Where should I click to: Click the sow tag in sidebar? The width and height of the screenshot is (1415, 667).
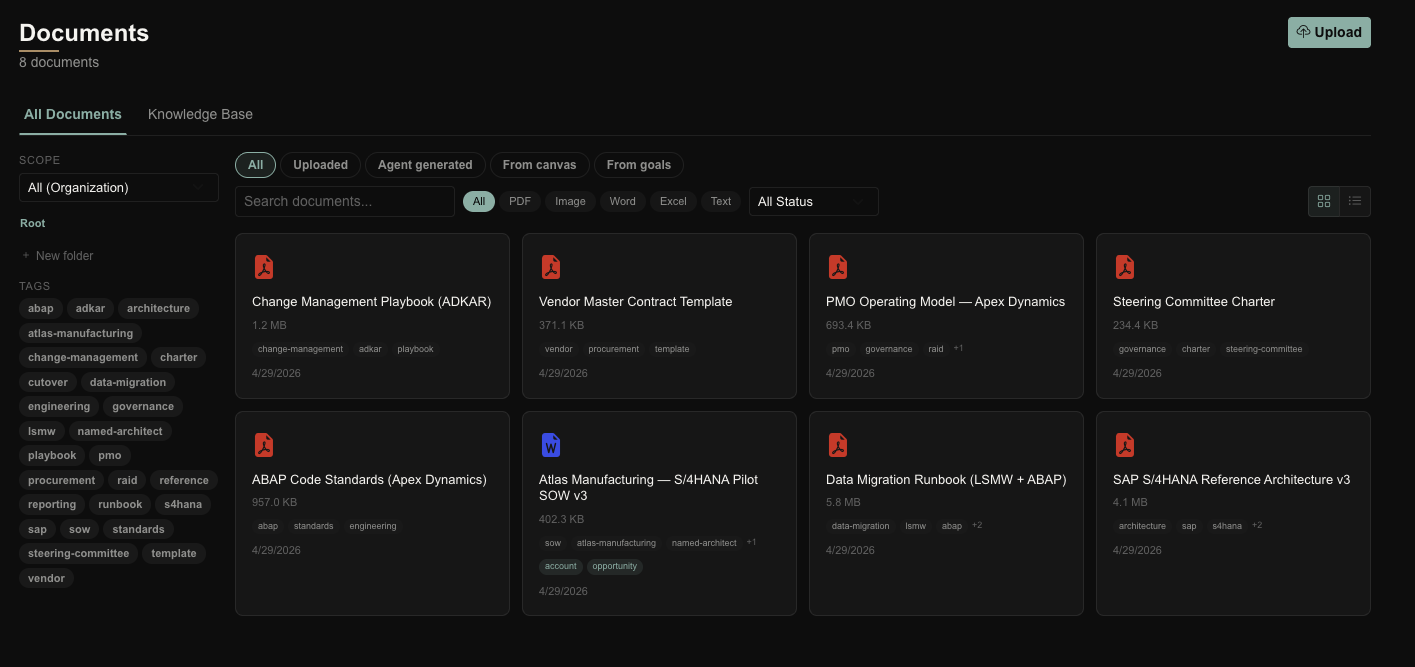[79, 529]
